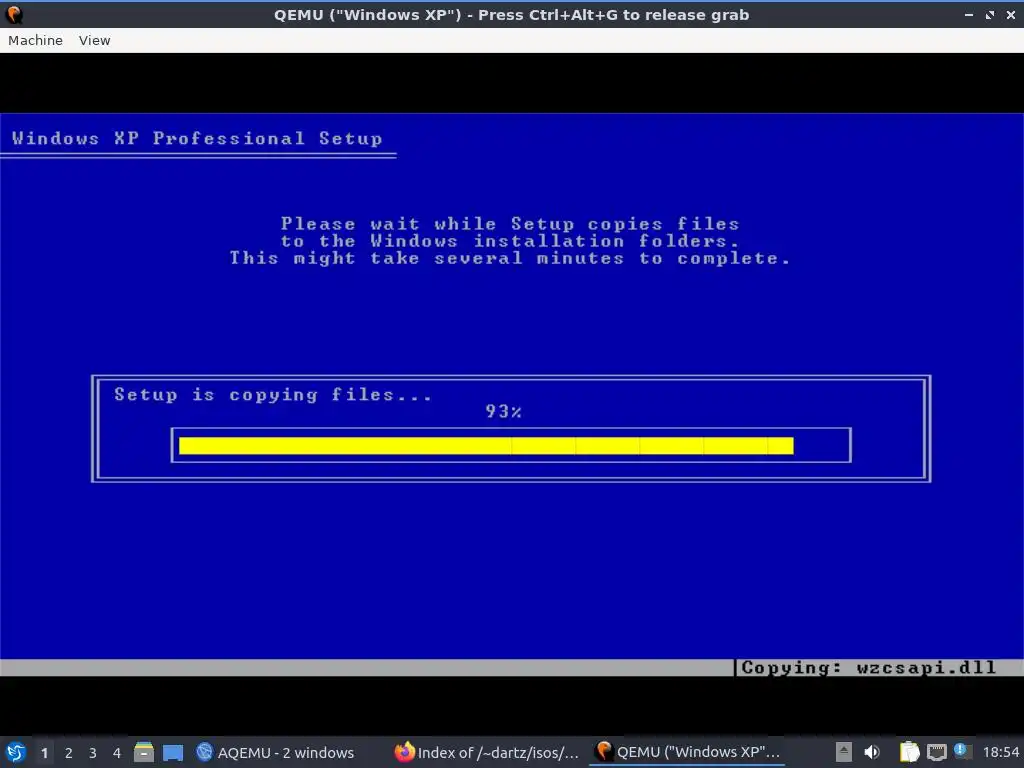The image size is (1024, 768).
Task: Click the QEMU icon in the title bar
Action: (x=14, y=14)
